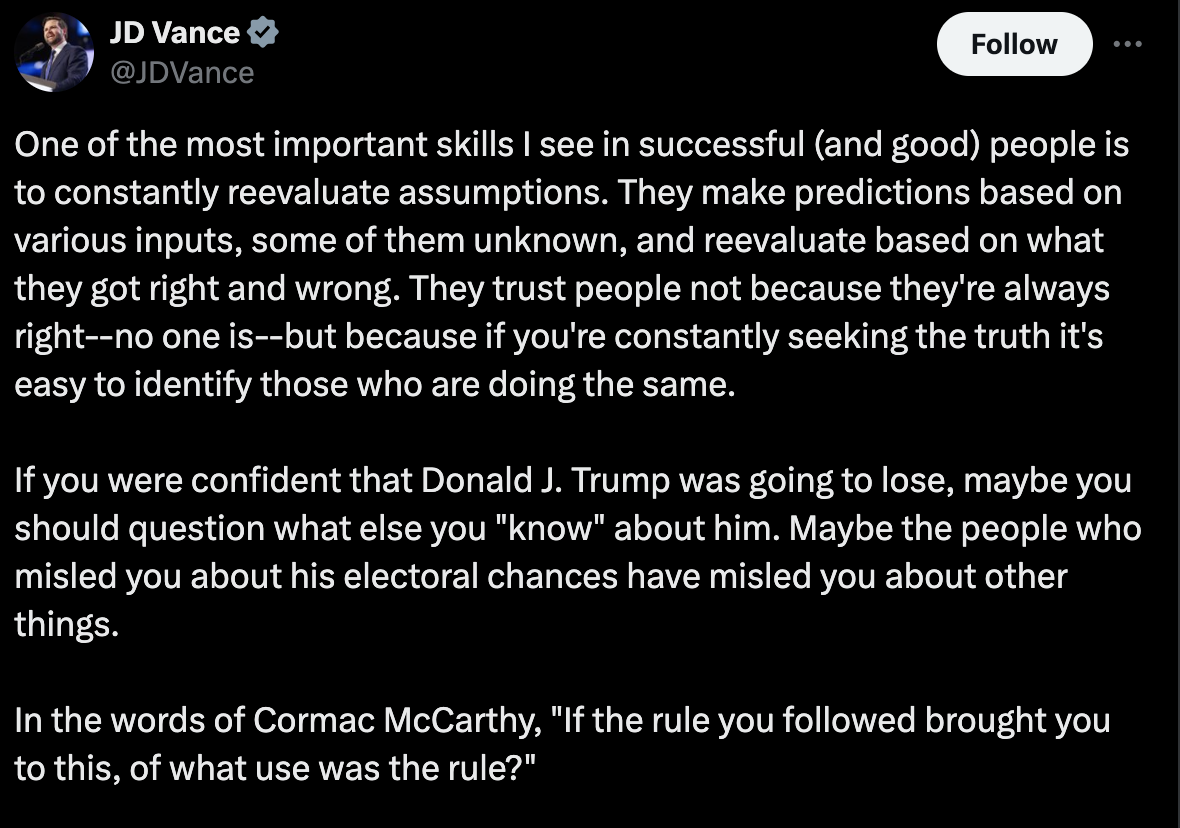This screenshot has width=1180, height=828.
Task: Open JD Vance's profile avatar
Action: 54,52
